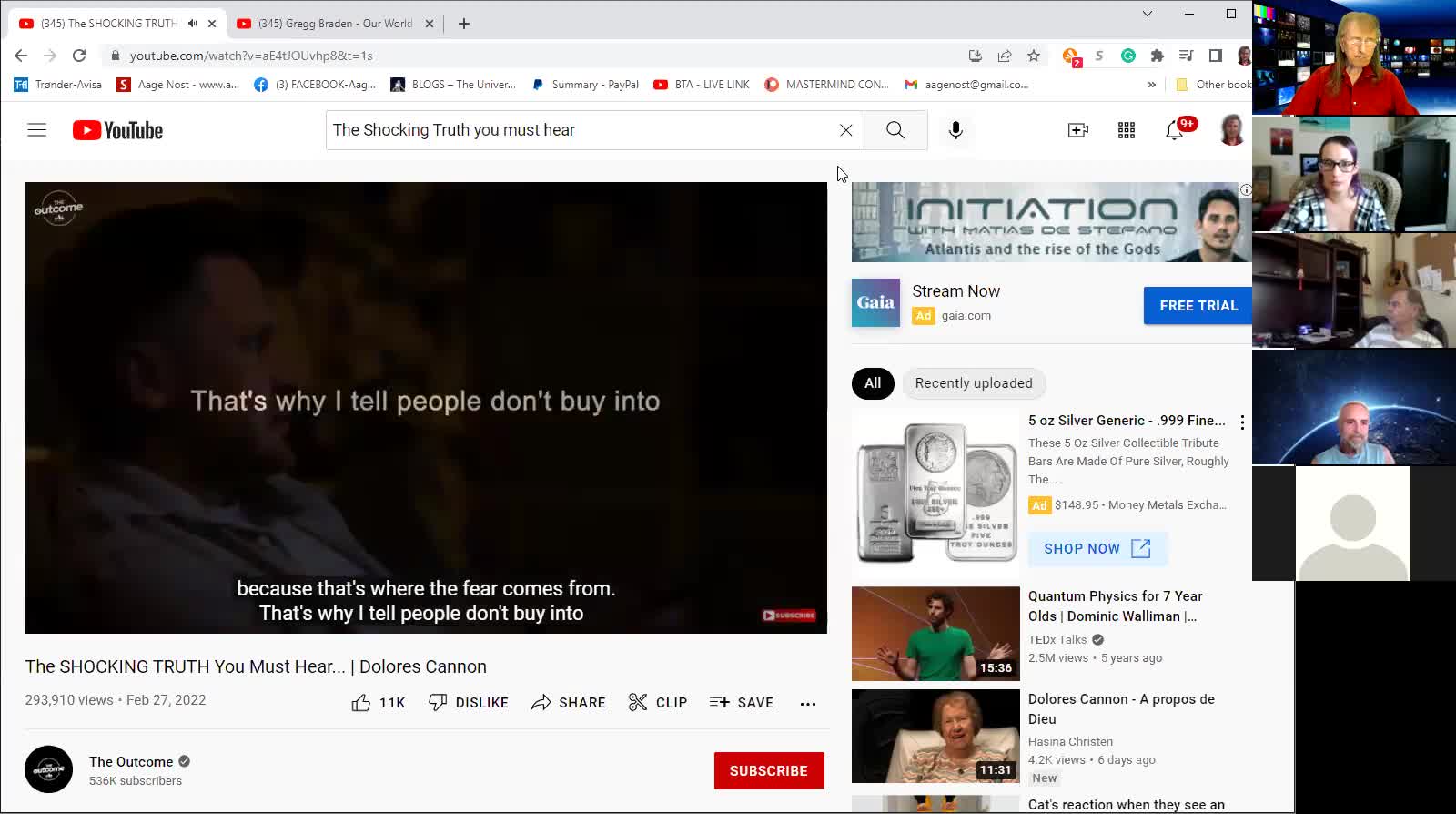This screenshot has height=814, width=1456.
Task: Open more actions ellipsis under video
Action: (x=807, y=703)
